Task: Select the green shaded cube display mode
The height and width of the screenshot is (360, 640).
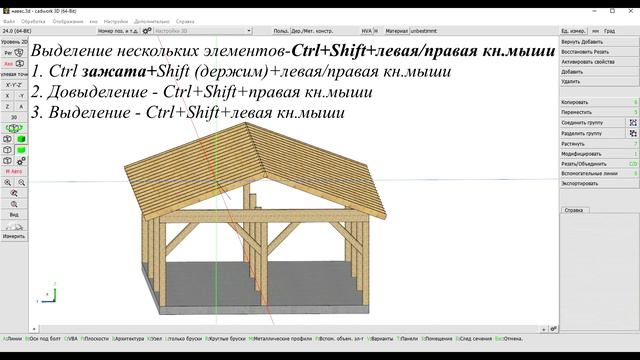Action: tap(21, 139)
